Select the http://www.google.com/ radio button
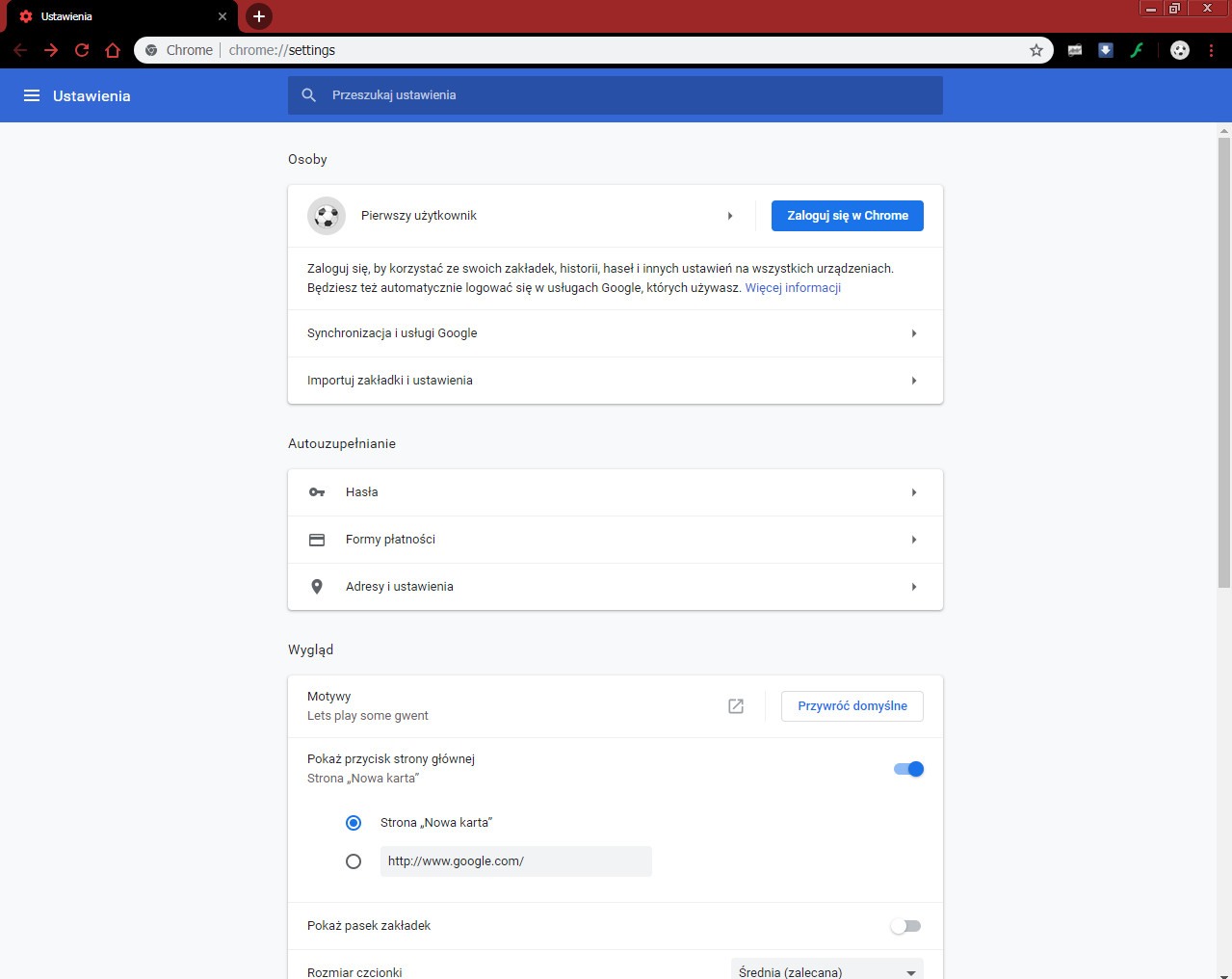 354,861
